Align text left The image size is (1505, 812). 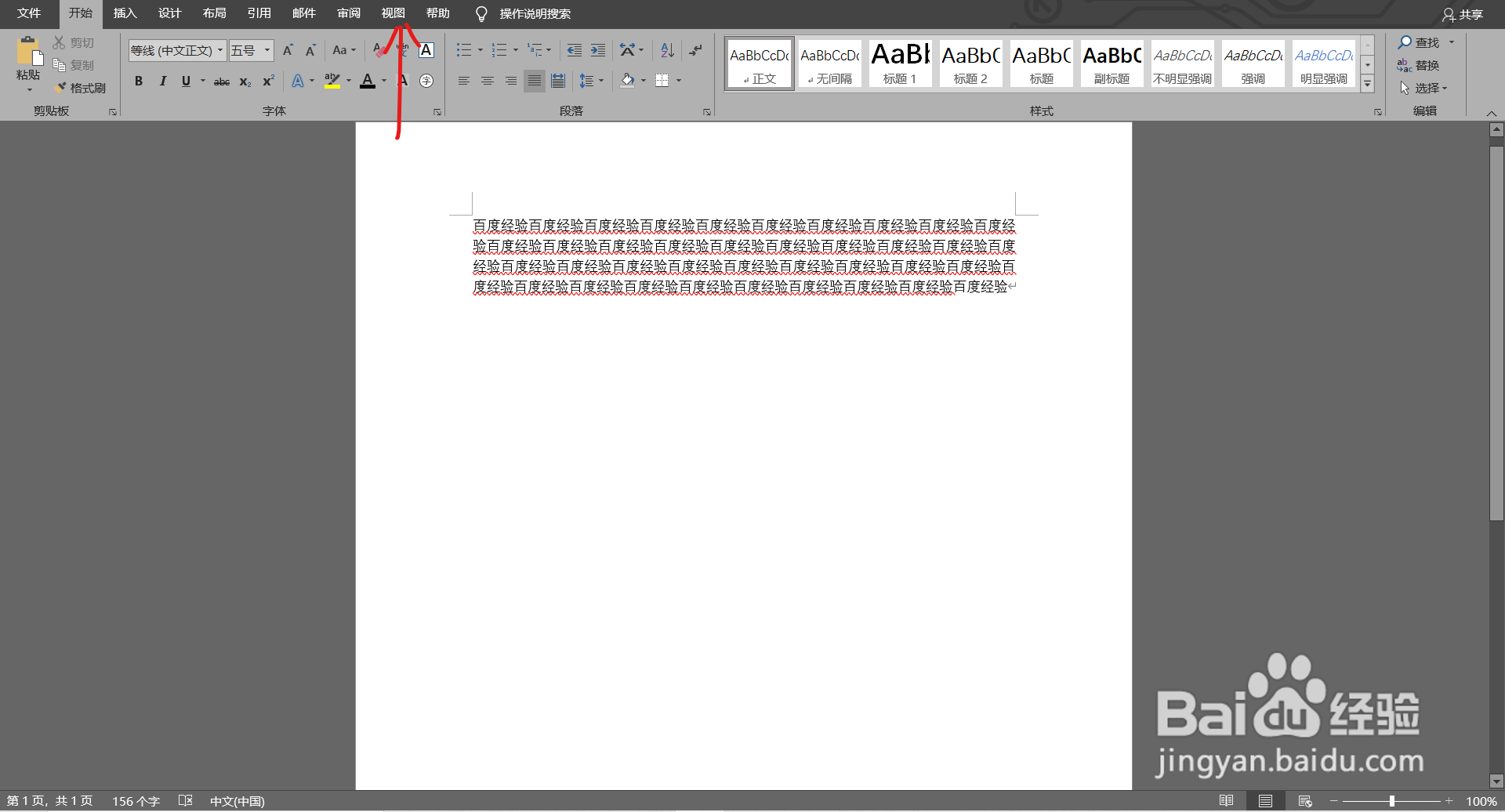464,81
